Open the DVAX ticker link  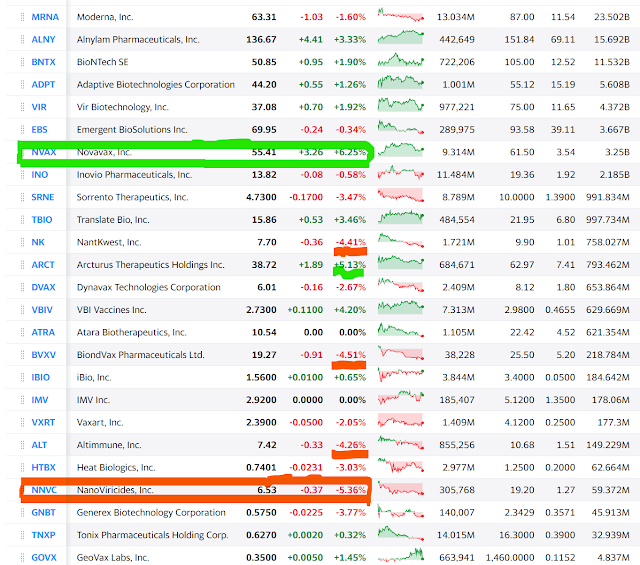43,287
